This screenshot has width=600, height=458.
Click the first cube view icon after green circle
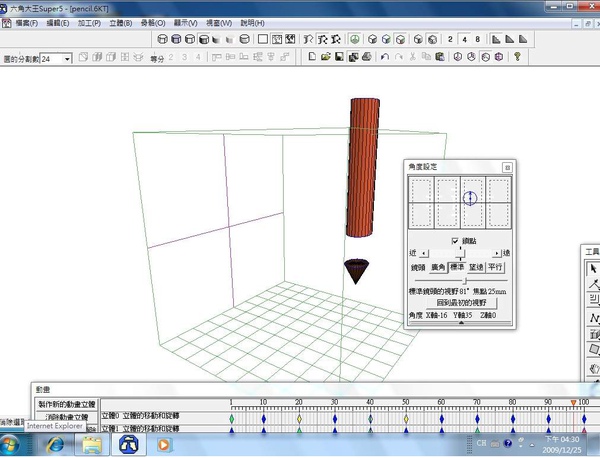pos(372,39)
